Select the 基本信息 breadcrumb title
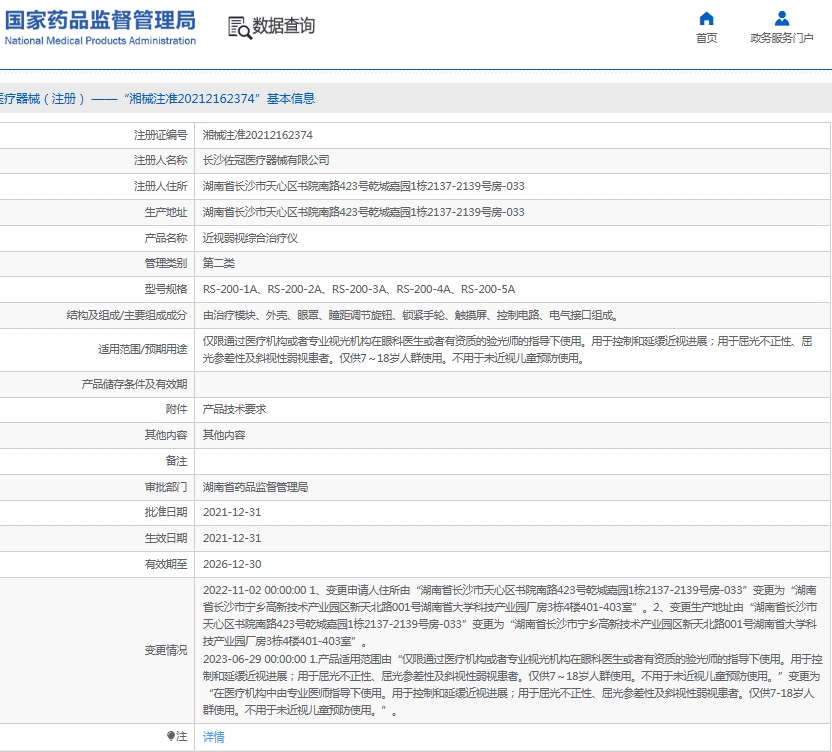This screenshot has height=752, width=832. coord(290,99)
